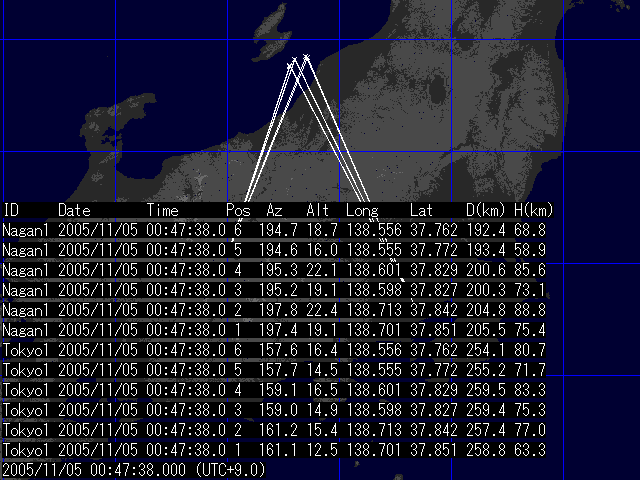This screenshot has height=480, width=640.
Task: Pick the distance value 193.4
Action: click(x=486, y=250)
